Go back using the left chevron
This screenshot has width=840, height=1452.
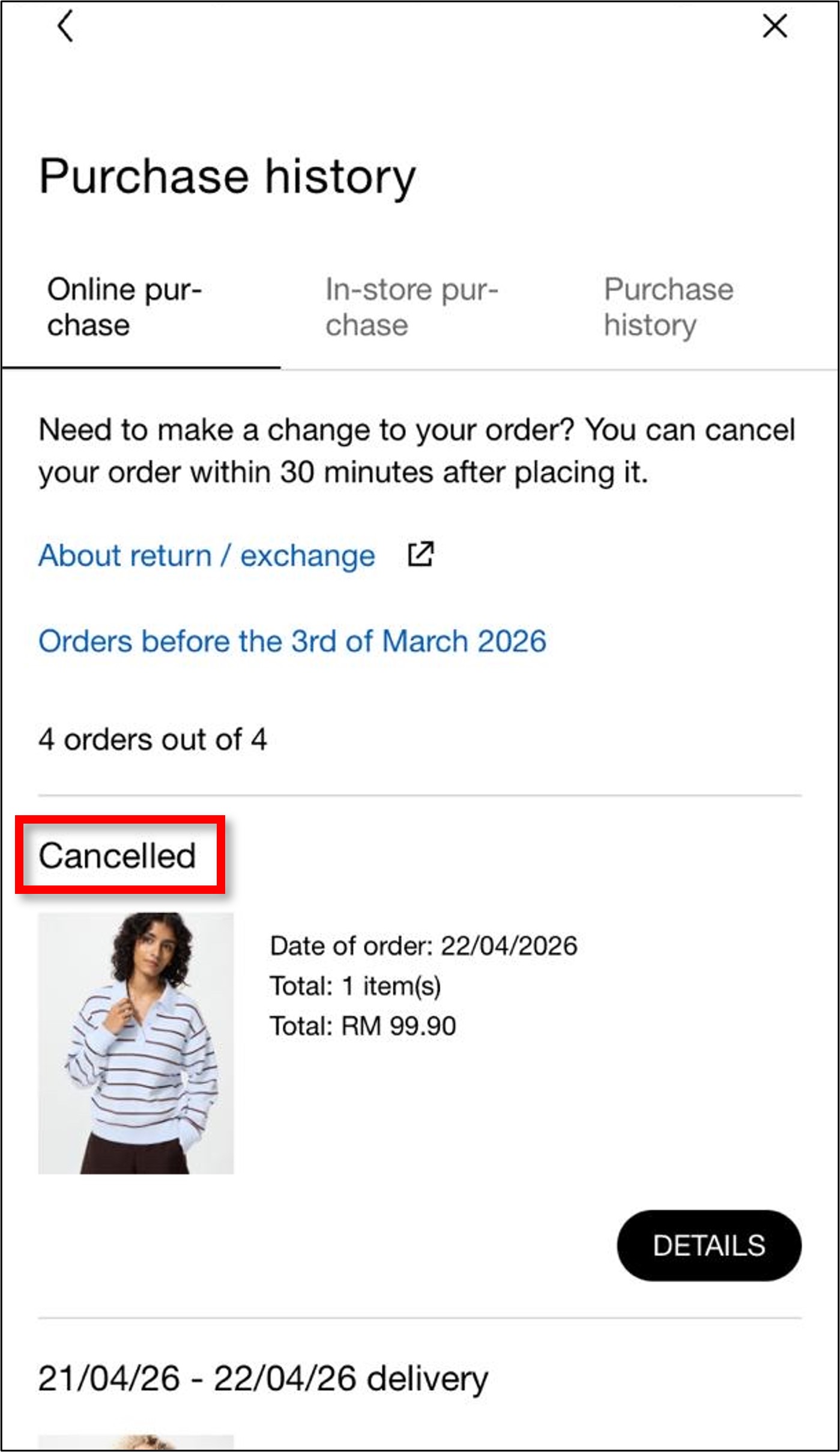65,26
